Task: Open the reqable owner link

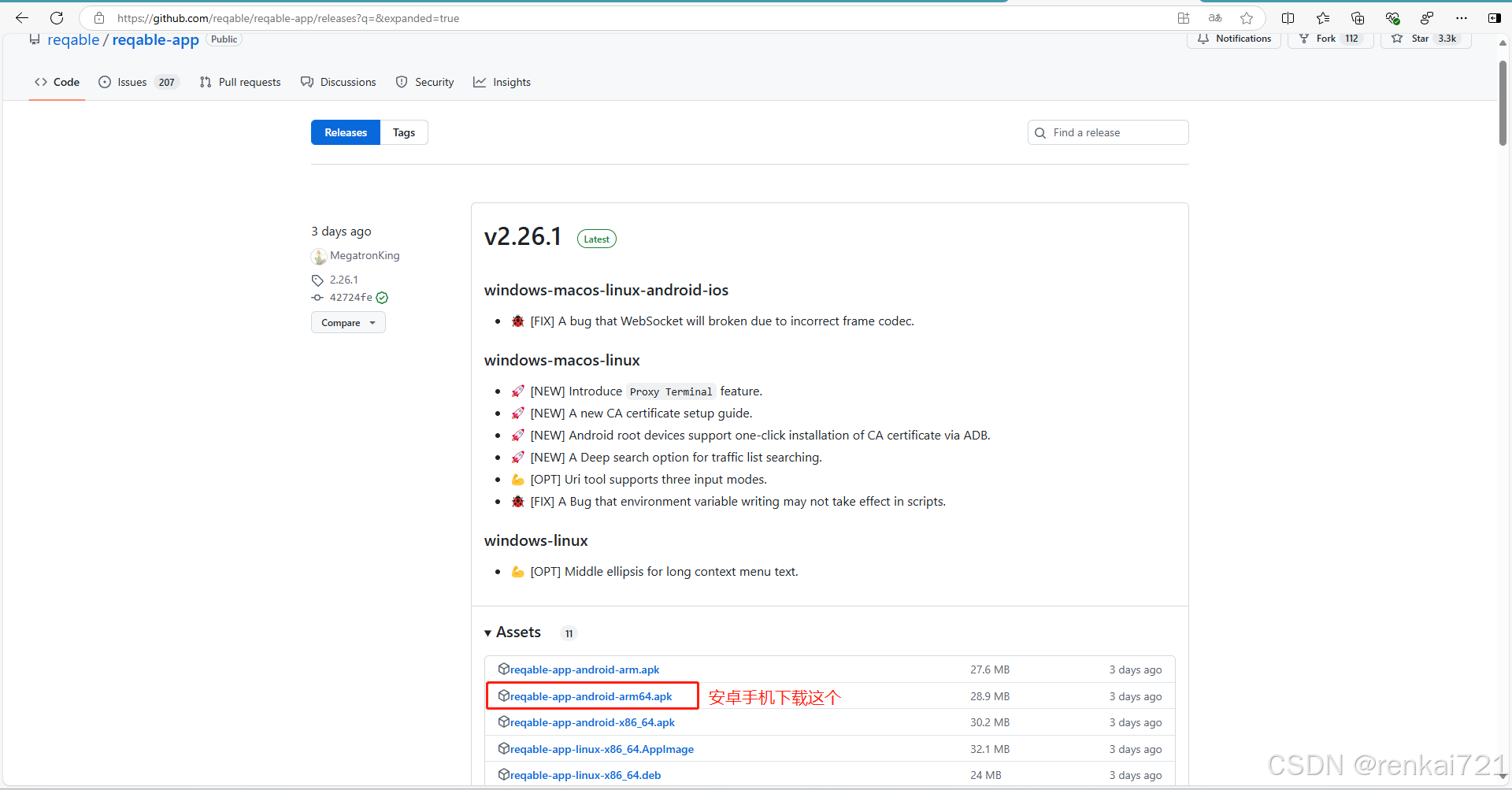Action: [x=73, y=39]
